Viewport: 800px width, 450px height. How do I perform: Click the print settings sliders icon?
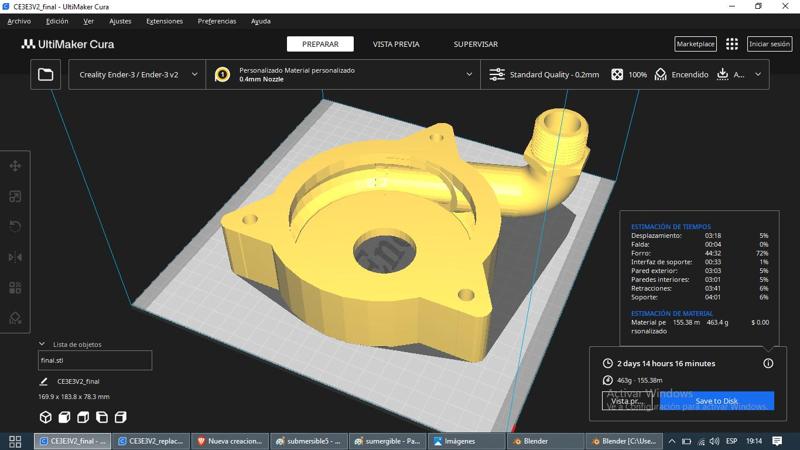click(x=497, y=74)
